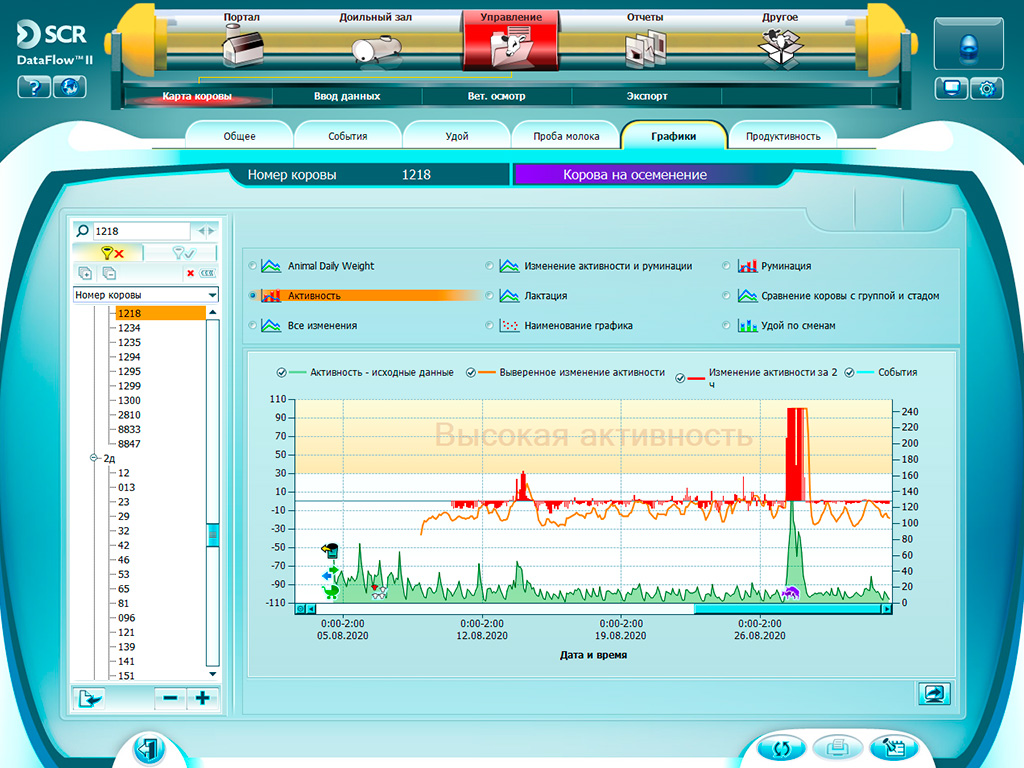The height and width of the screenshot is (768, 1024).
Task: Click the refresh icon at bottom right
Action: pyautogui.click(x=781, y=747)
